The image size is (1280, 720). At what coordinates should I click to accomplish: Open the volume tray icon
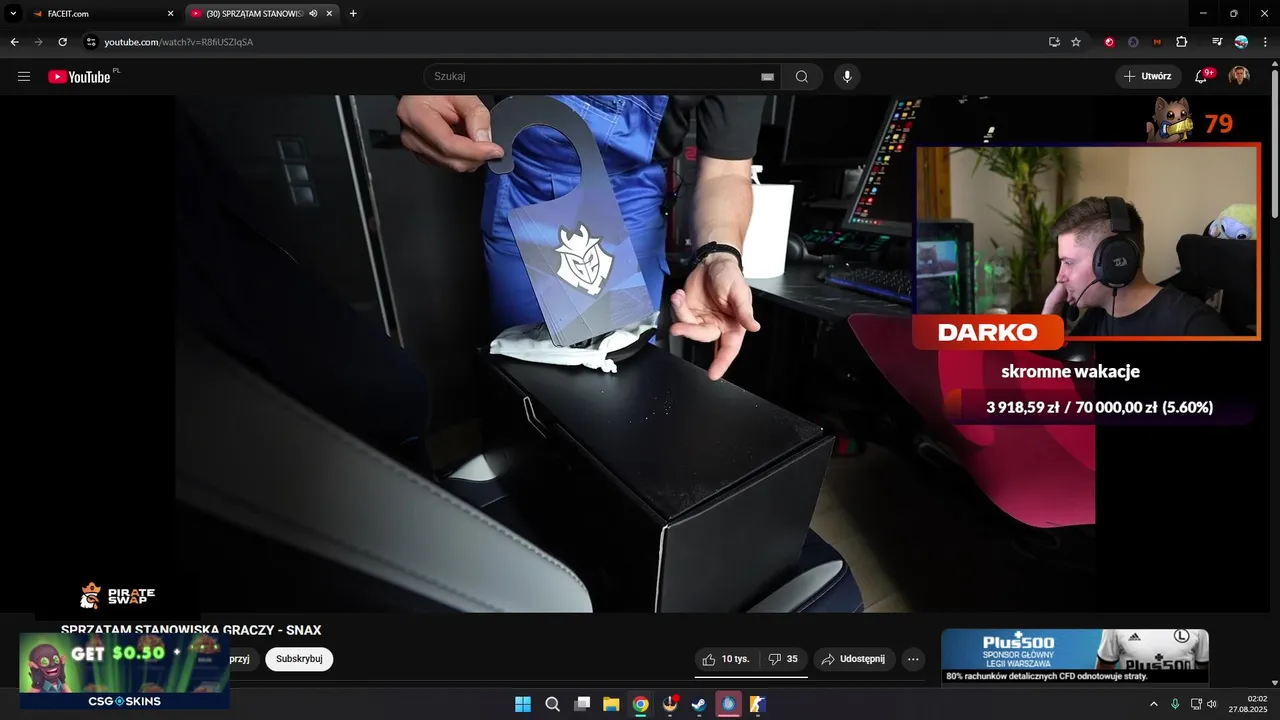1212,704
